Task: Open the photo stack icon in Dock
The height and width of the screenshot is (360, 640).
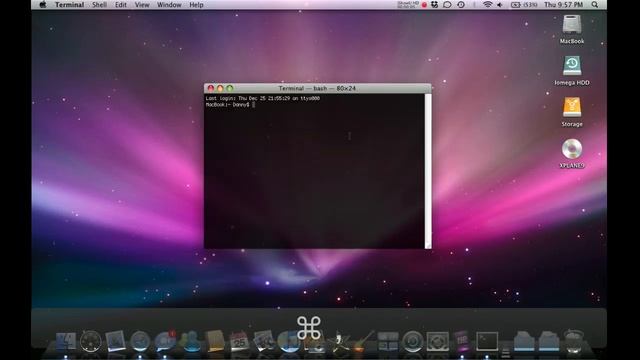Action: coord(264,341)
